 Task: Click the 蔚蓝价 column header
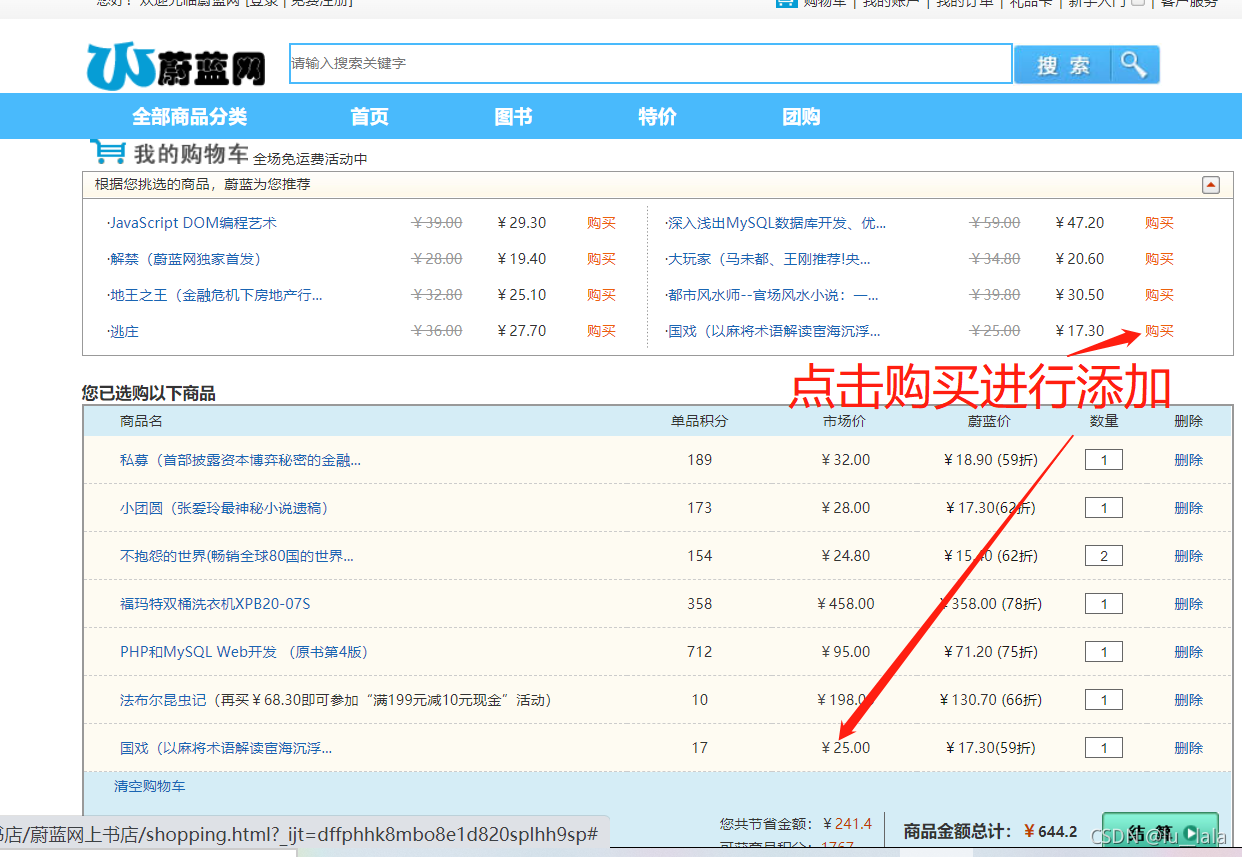coord(989,421)
